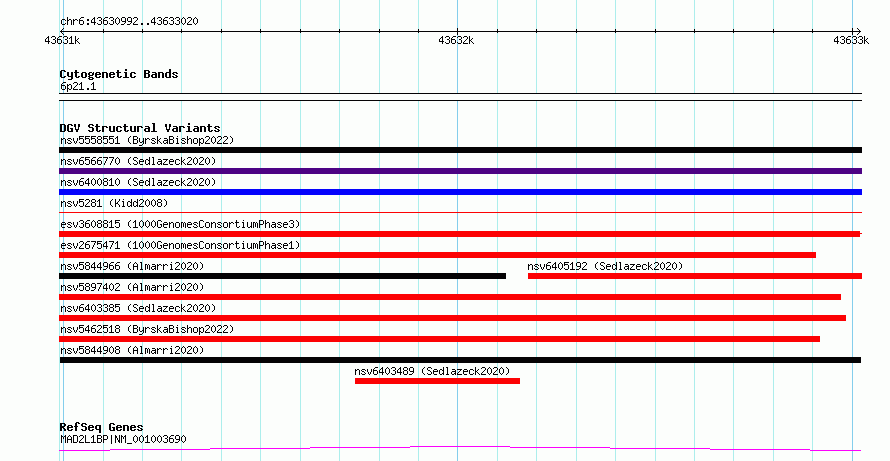
Task: Click the nsv6403489 (Sedlazeck2020) label
Action: coord(433,371)
